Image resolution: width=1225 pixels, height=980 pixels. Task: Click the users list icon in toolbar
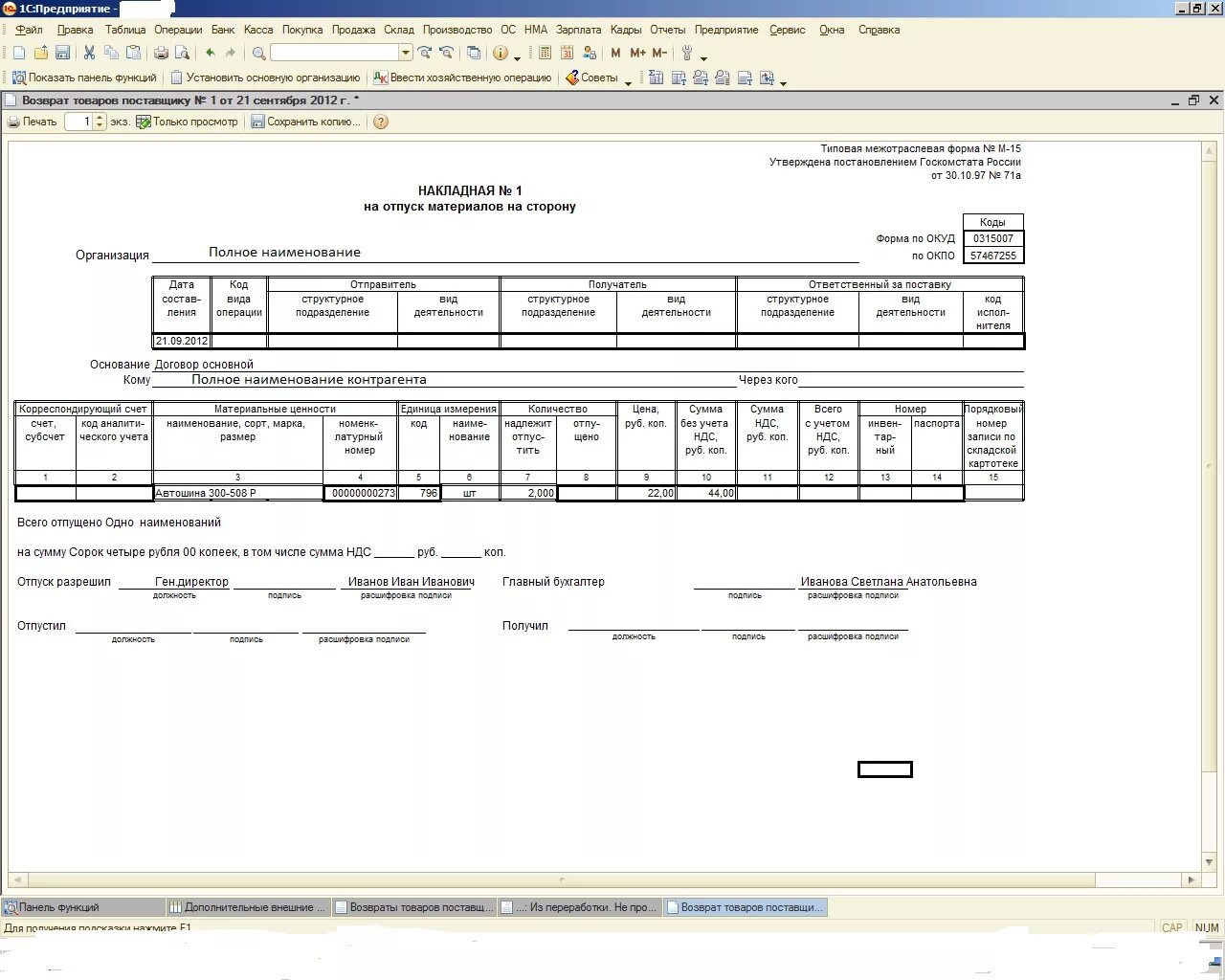coord(590,54)
